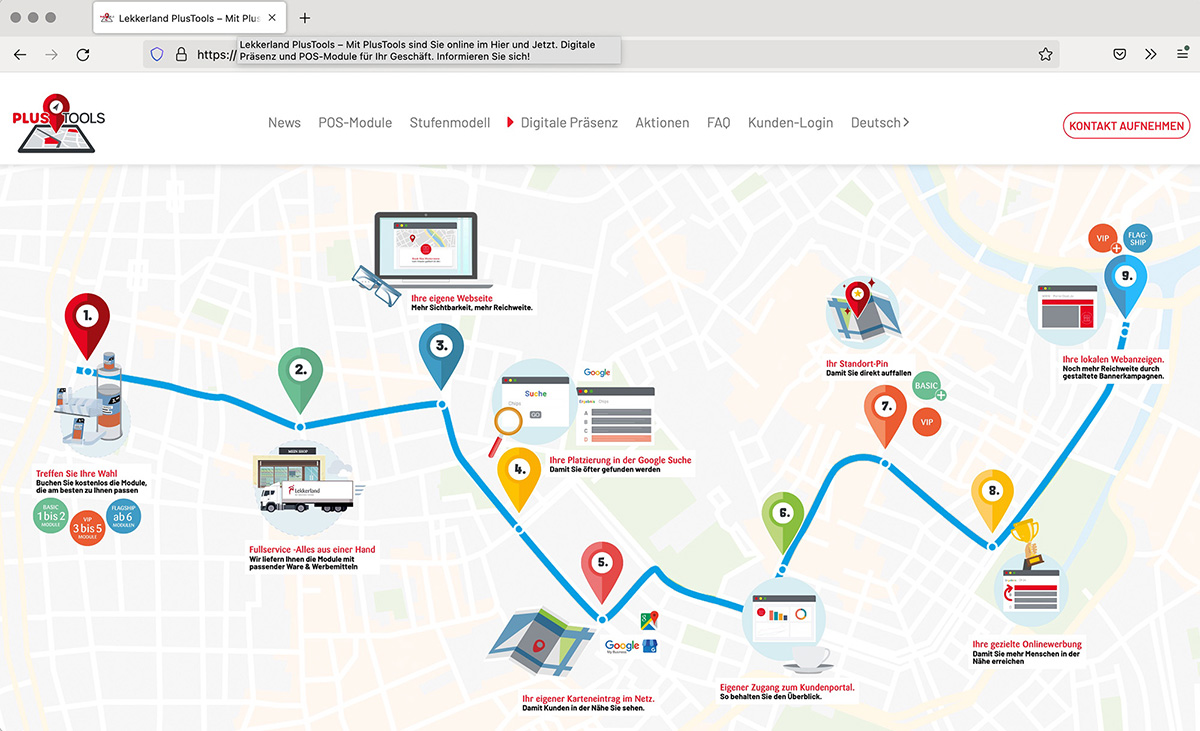Open the tracking protection shield icon
This screenshot has width=1200, height=731.
click(157, 55)
